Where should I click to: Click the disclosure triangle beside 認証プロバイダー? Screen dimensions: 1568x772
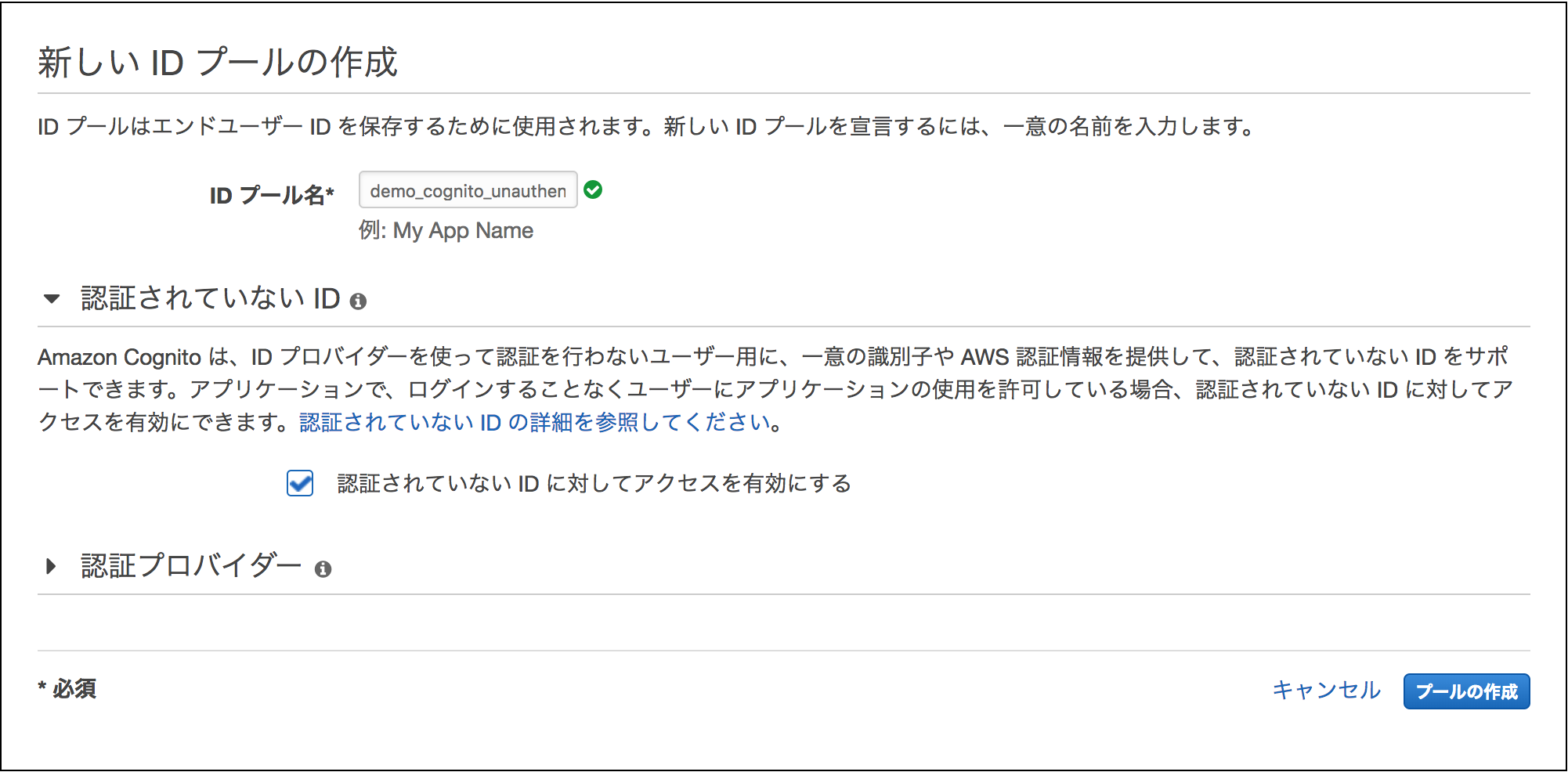coord(52,567)
